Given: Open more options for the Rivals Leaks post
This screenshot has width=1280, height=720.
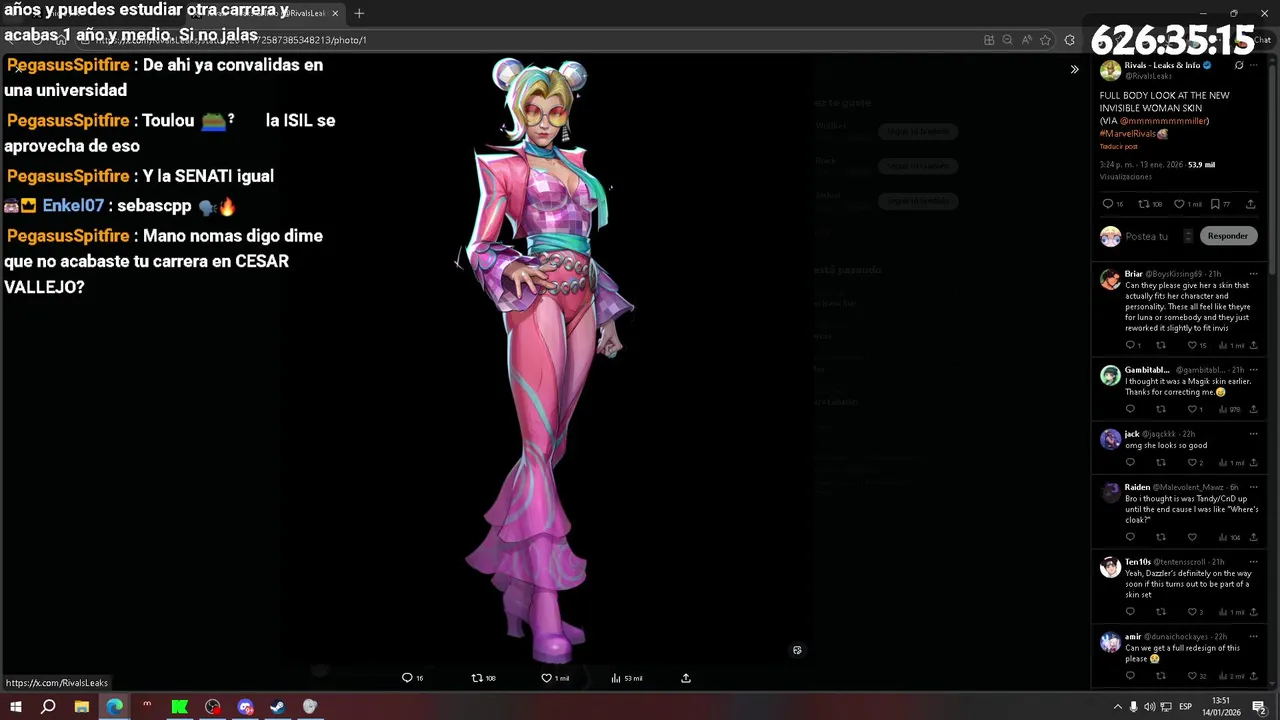Looking at the screenshot, I should tap(1254, 66).
